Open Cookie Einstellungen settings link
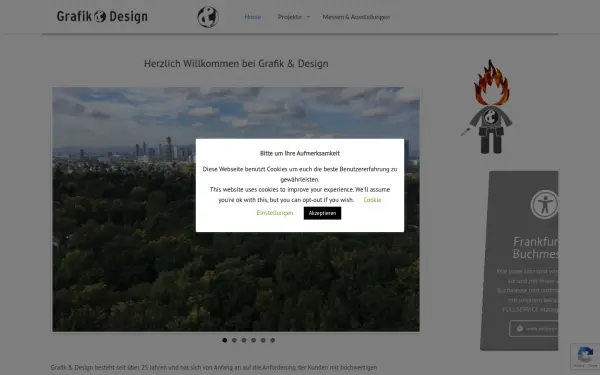Image resolution: width=600 pixels, height=375 pixels. pos(275,213)
